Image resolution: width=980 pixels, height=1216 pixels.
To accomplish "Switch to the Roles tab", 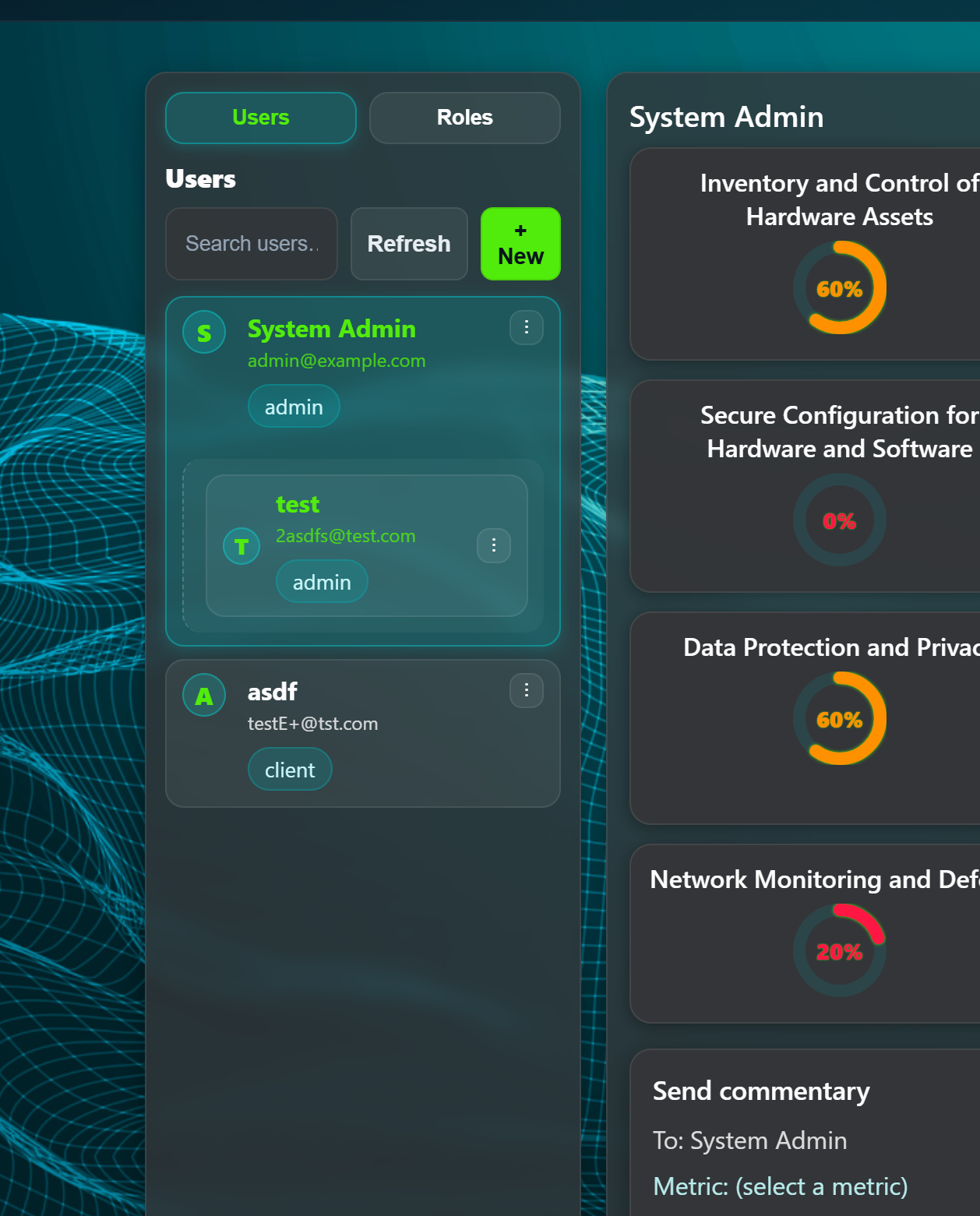I will (464, 118).
